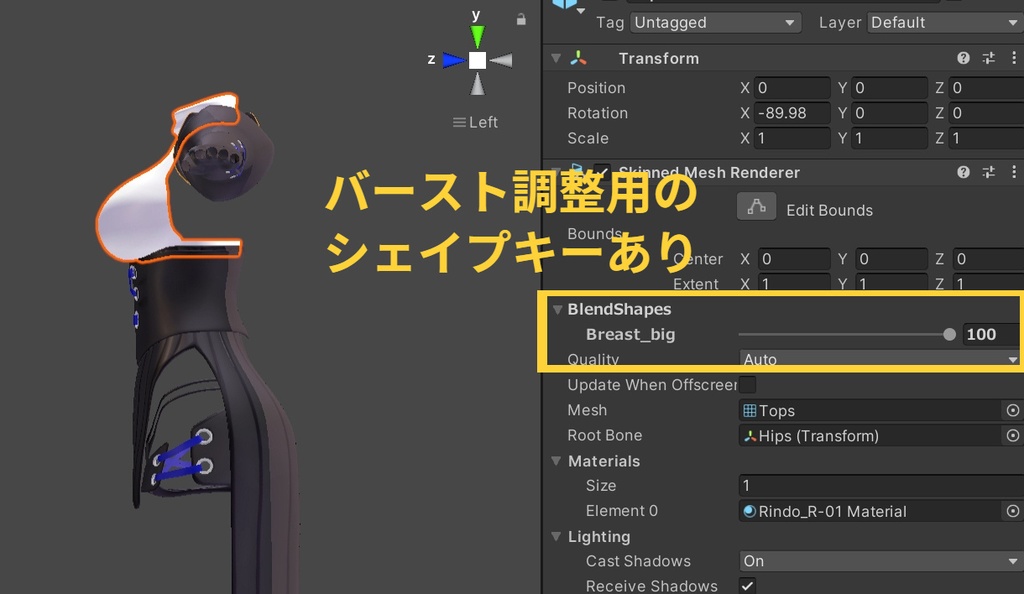Image resolution: width=1024 pixels, height=594 pixels.
Task: Click the Rotation Y input field
Action: [x=889, y=113]
